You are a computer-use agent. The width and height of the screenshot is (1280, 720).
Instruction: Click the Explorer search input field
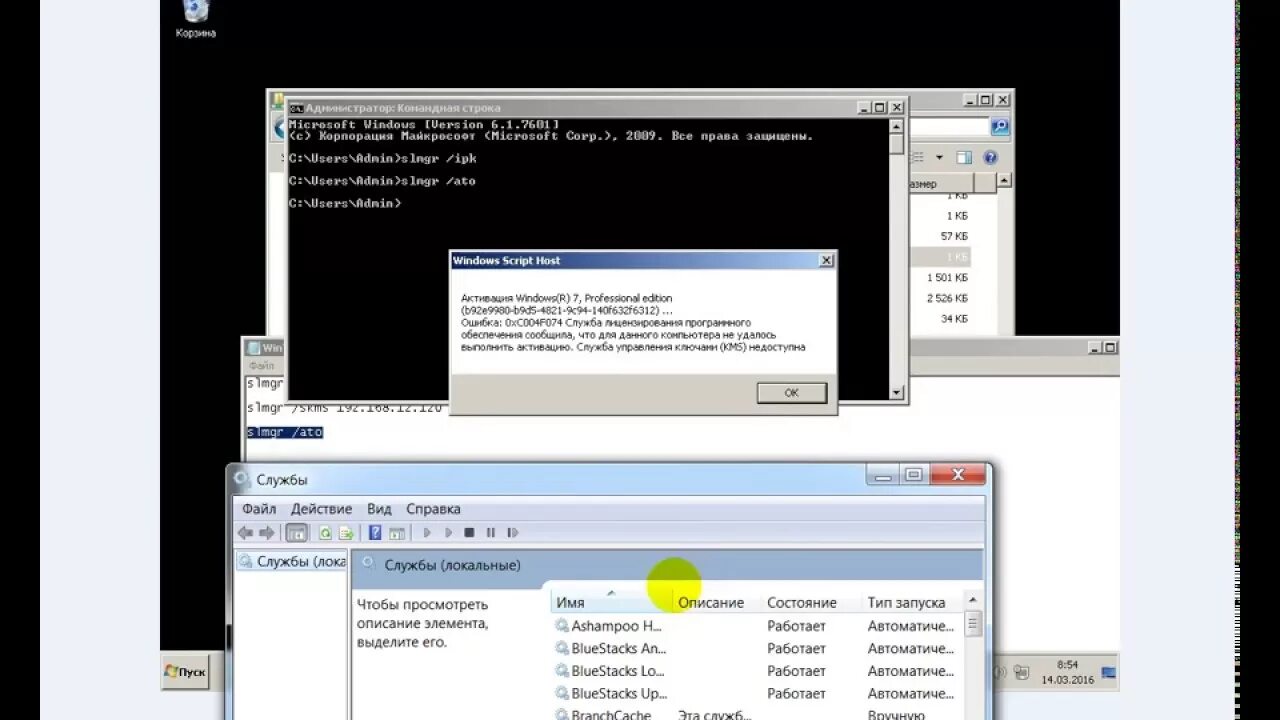coord(948,127)
